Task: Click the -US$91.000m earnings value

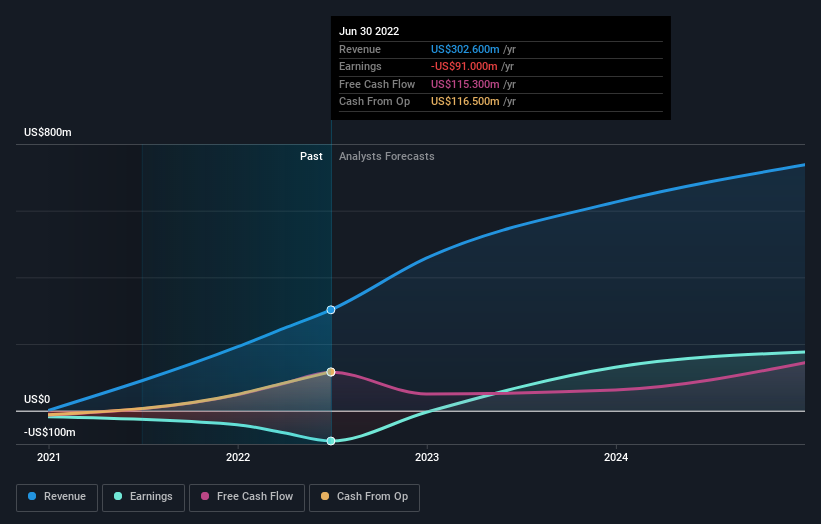Action: (x=464, y=66)
